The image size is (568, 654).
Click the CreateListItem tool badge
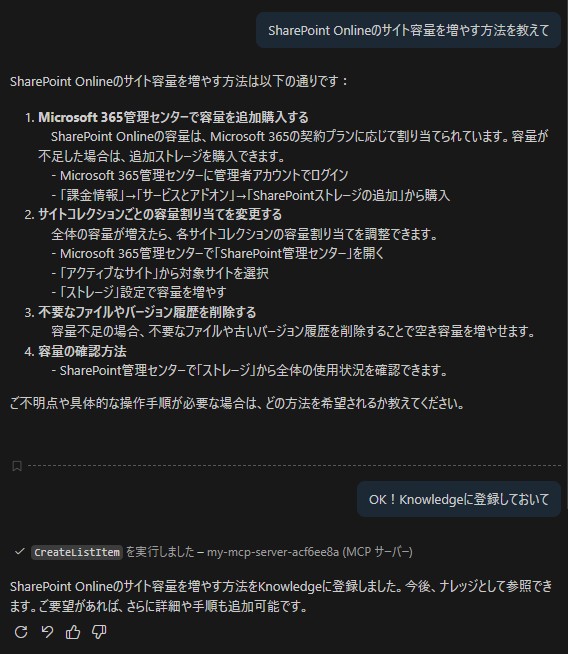(77, 552)
